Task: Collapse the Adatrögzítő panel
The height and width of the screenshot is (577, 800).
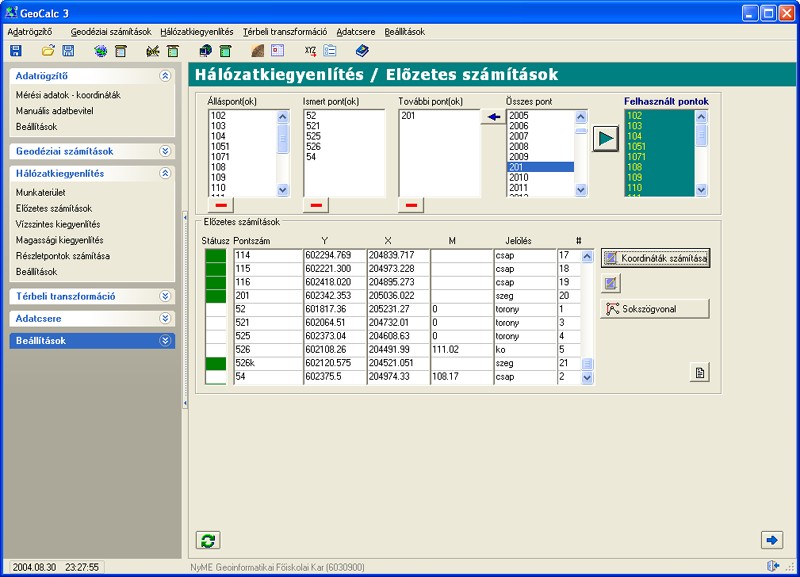Action: tap(165, 76)
